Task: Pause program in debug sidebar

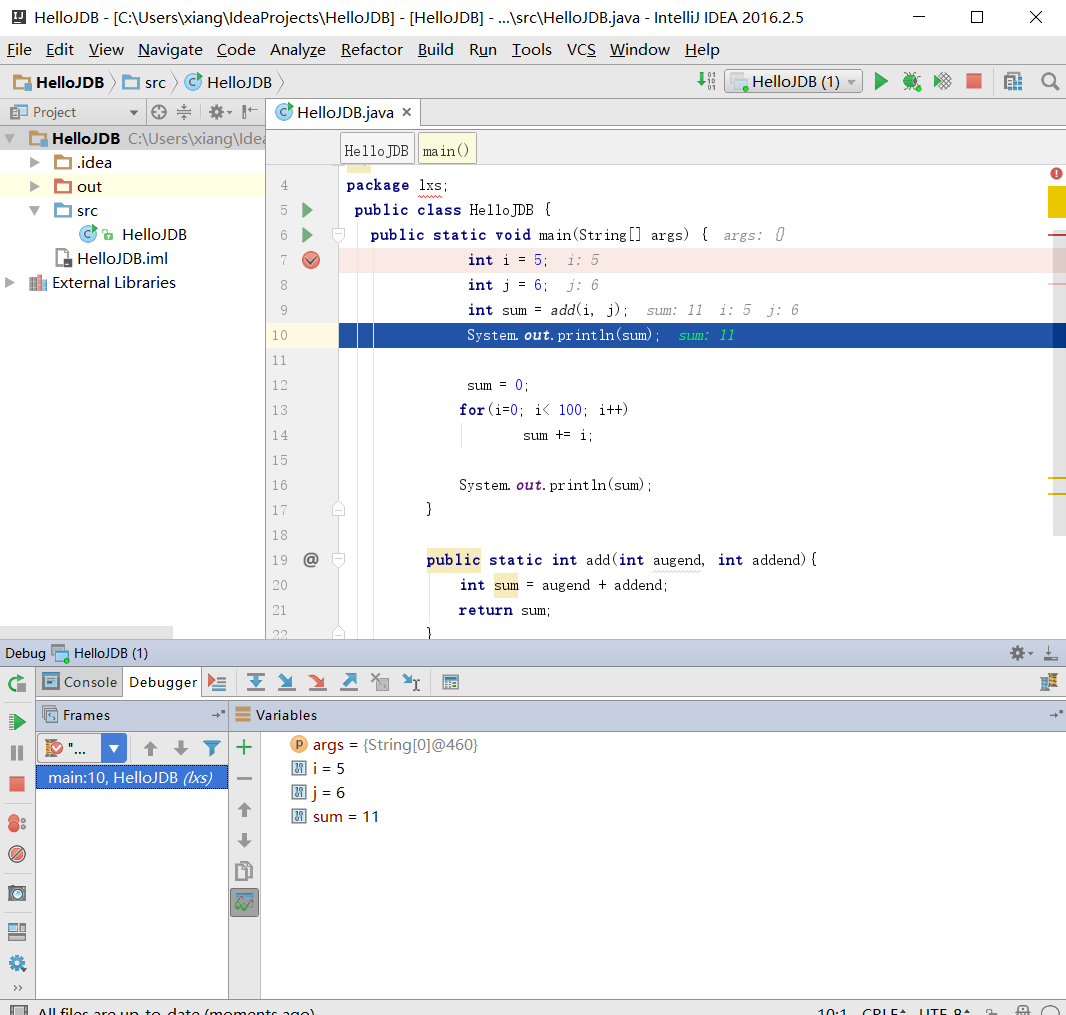Action: (x=17, y=753)
